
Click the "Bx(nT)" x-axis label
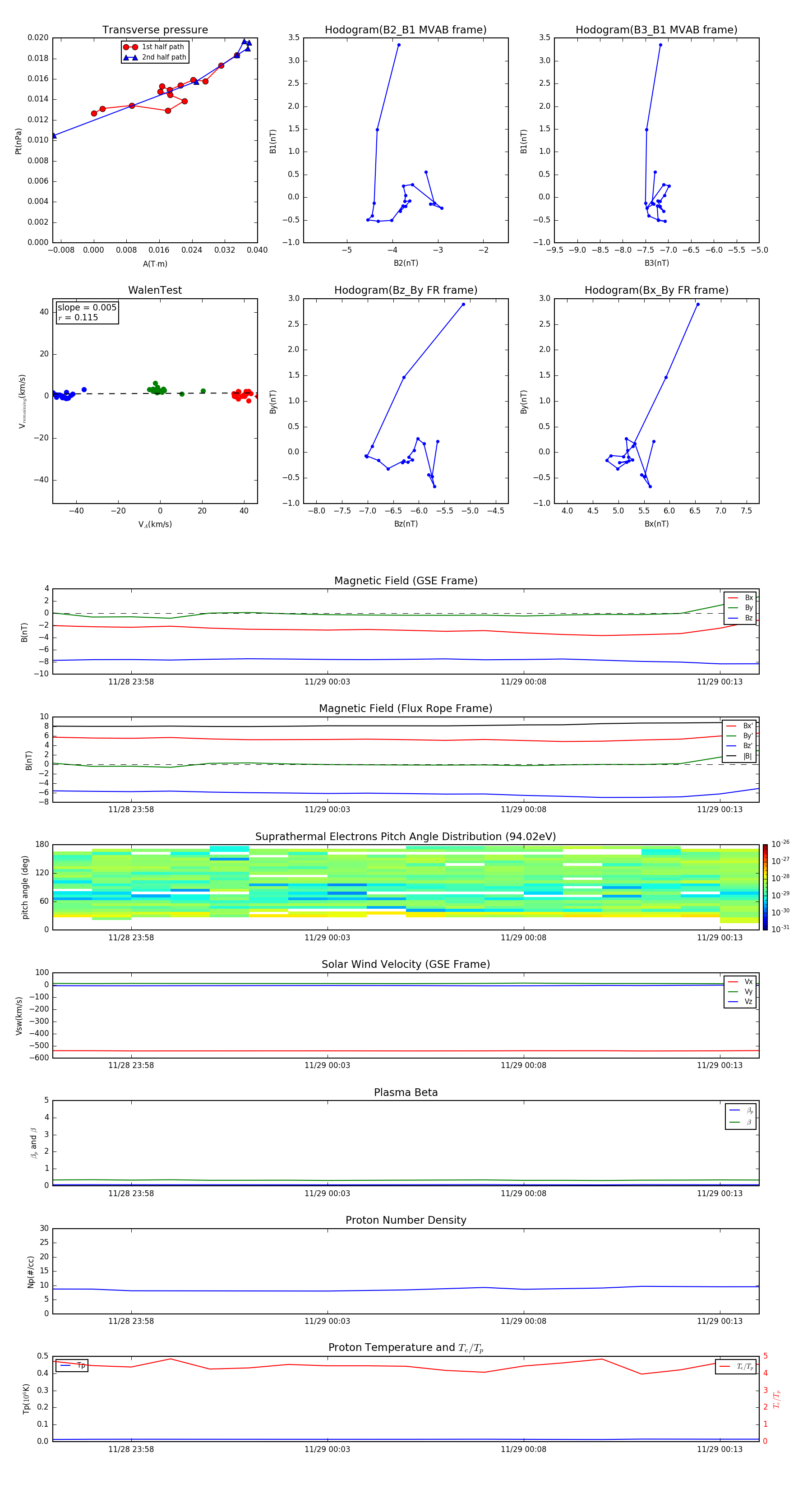(x=656, y=524)
